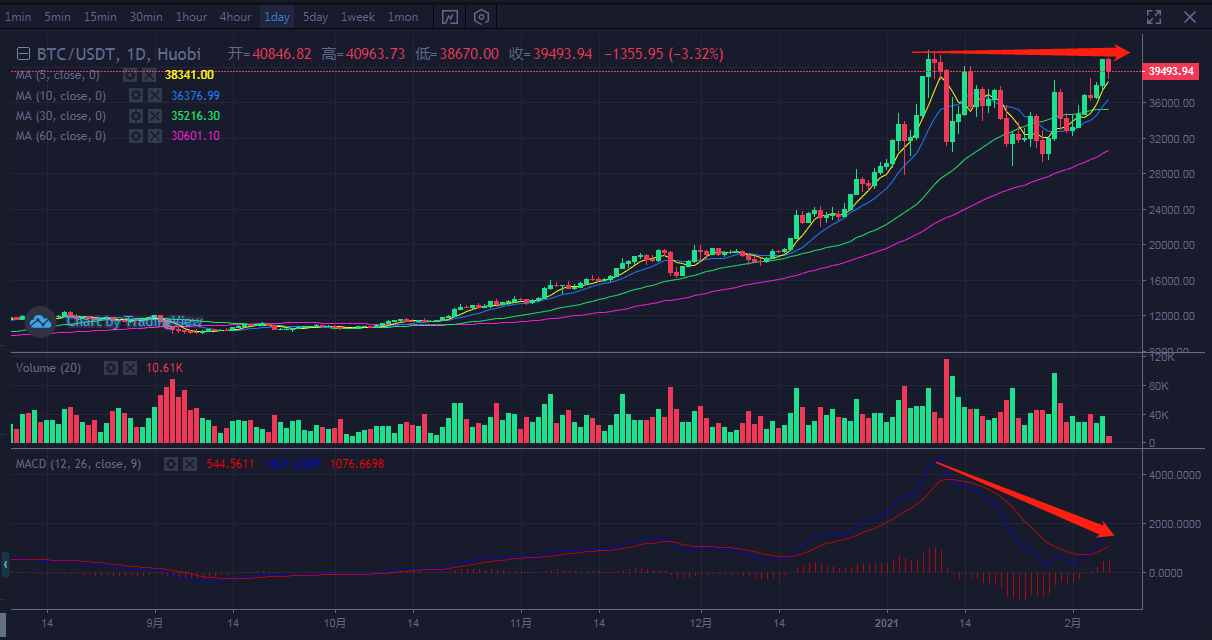
Task: Remove the Volume indicator
Action: click(x=130, y=368)
